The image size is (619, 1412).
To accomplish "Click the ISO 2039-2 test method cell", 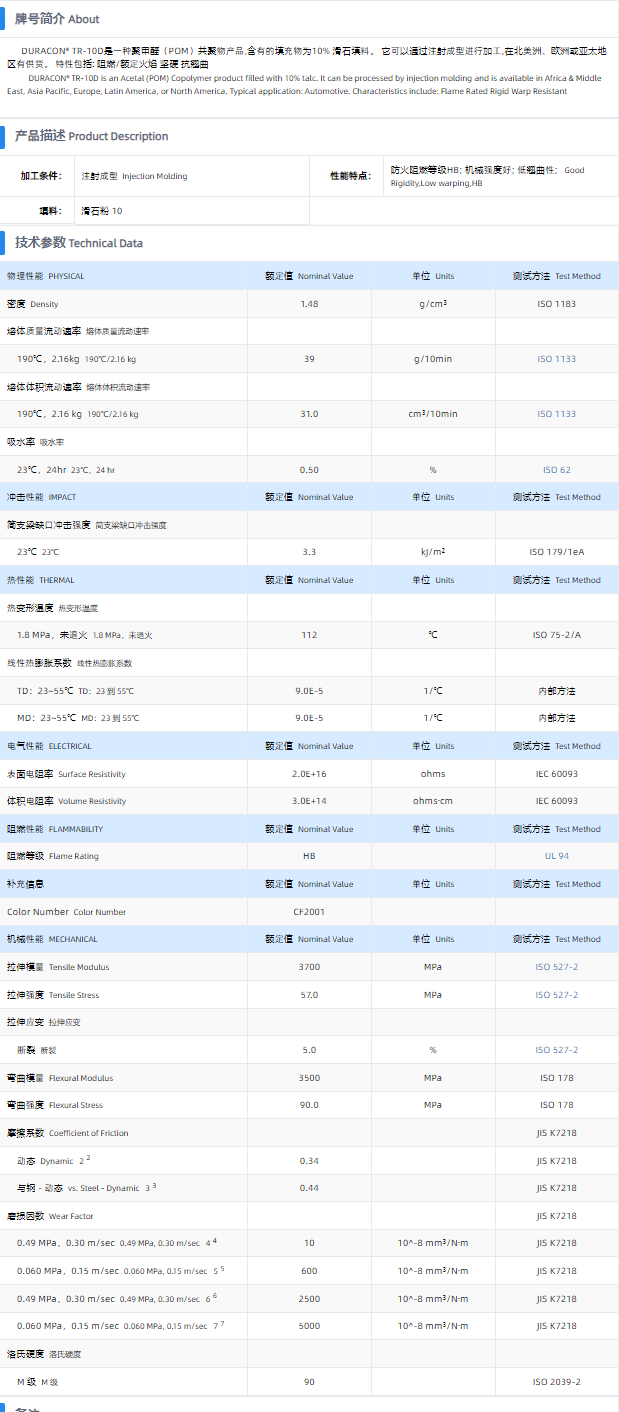I will click(x=556, y=1382).
